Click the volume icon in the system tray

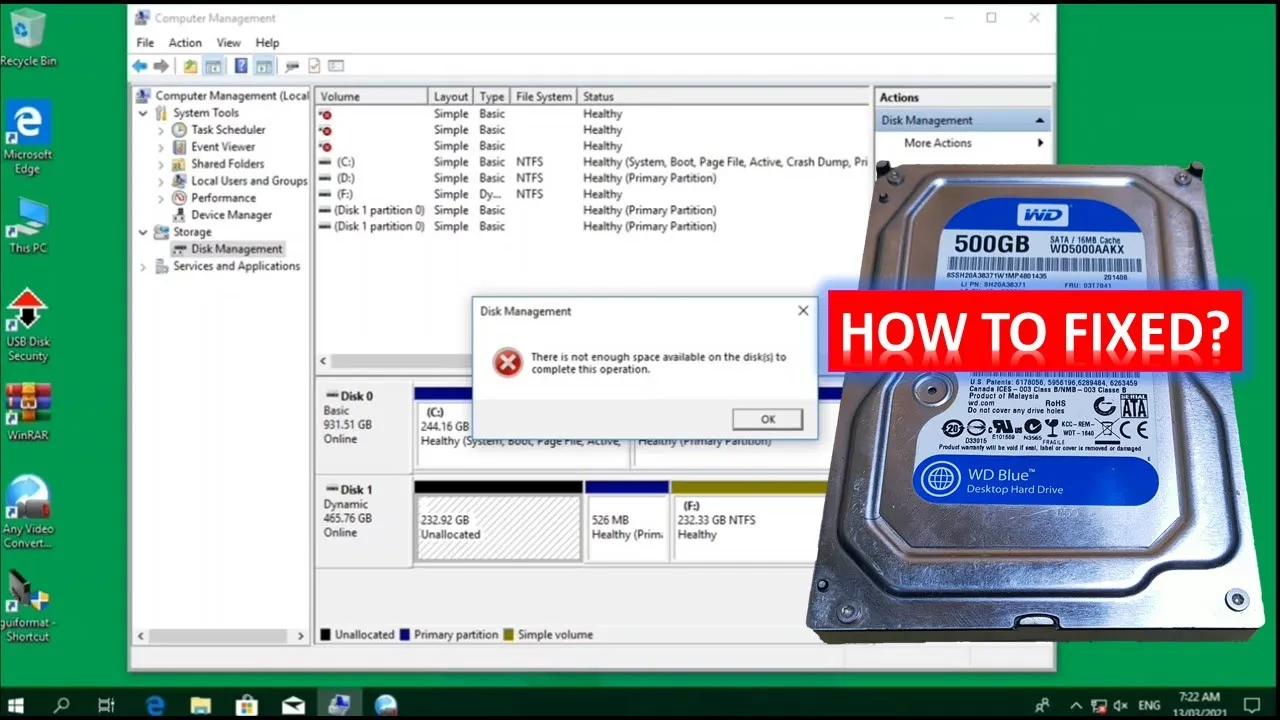coord(1121,705)
